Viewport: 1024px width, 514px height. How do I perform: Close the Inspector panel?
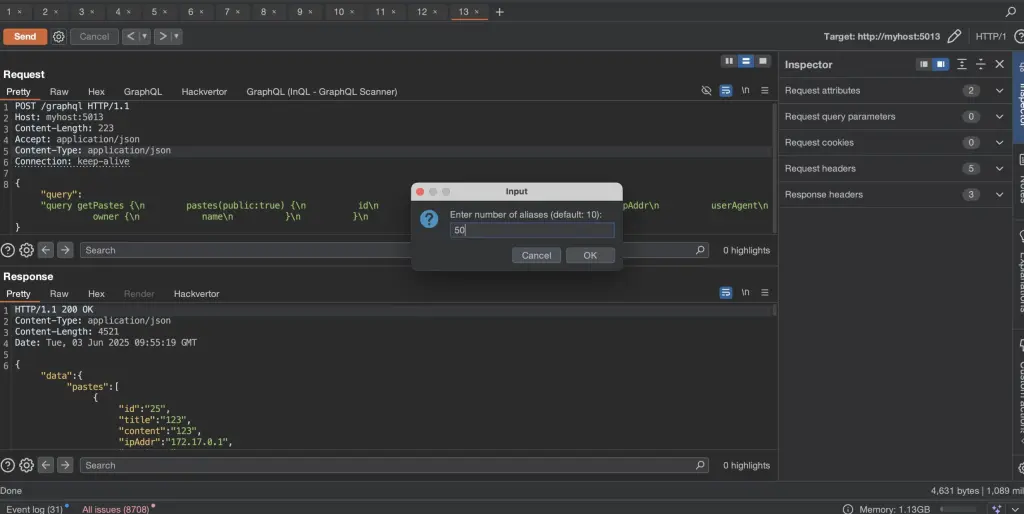(x=999, y=64)
